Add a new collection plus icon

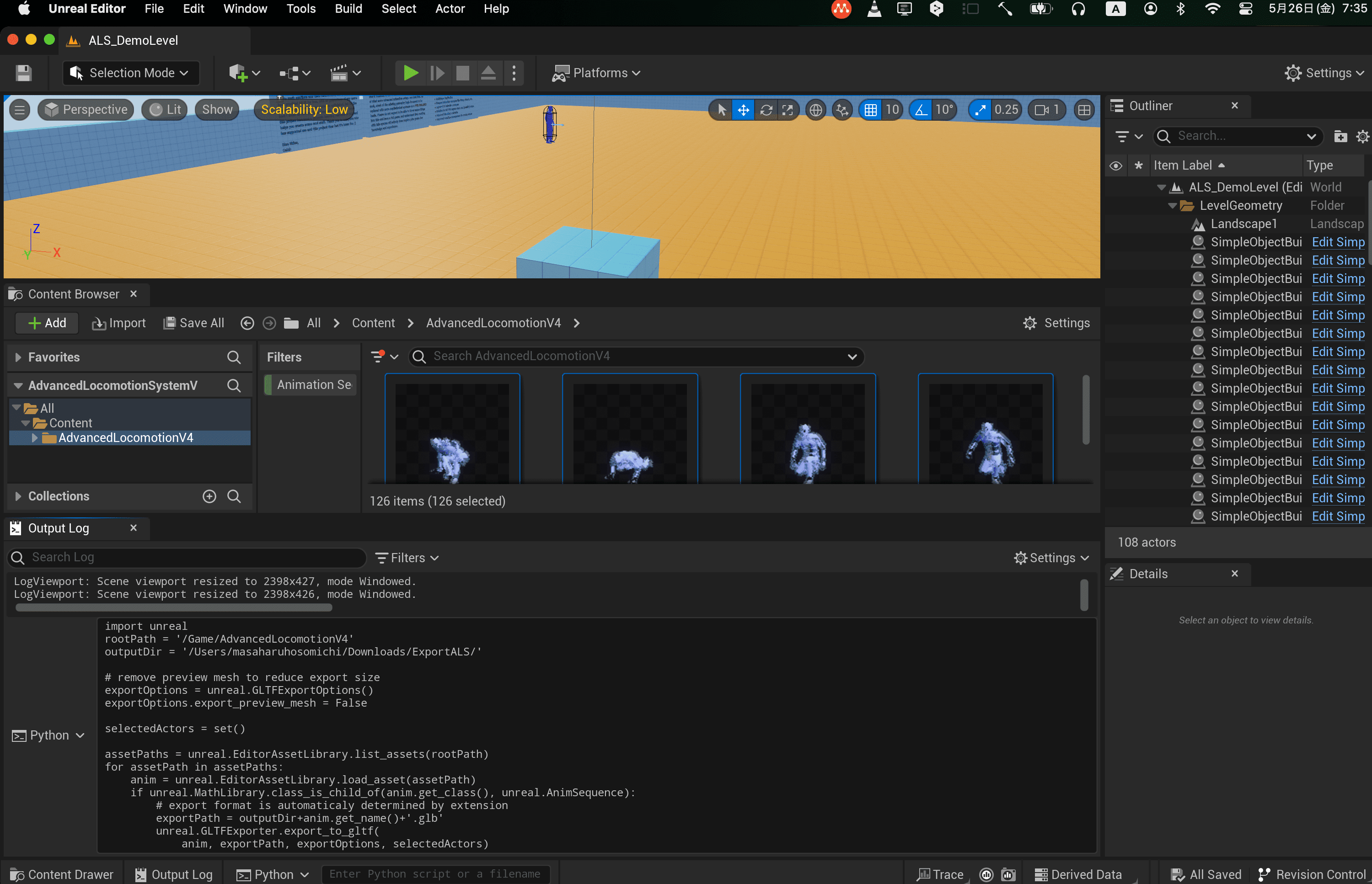pyautogui.click(x=209, y=496)
